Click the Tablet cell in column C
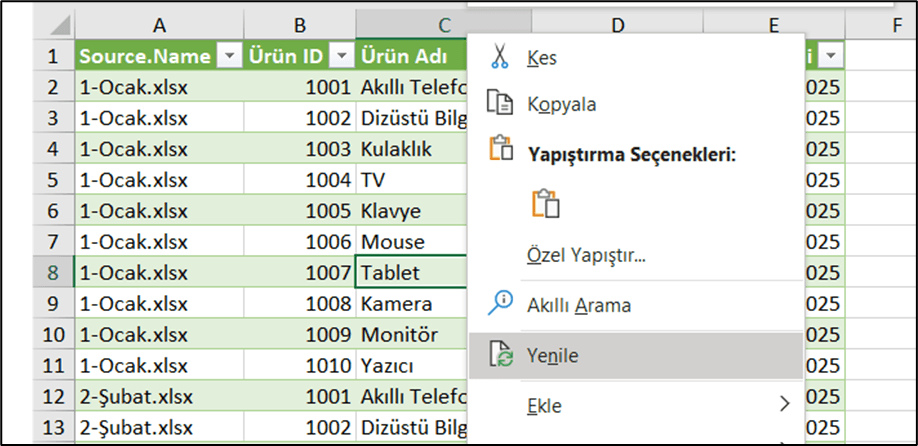The height and width of the screenshot is (446, 918). click(x=412, y=273)
